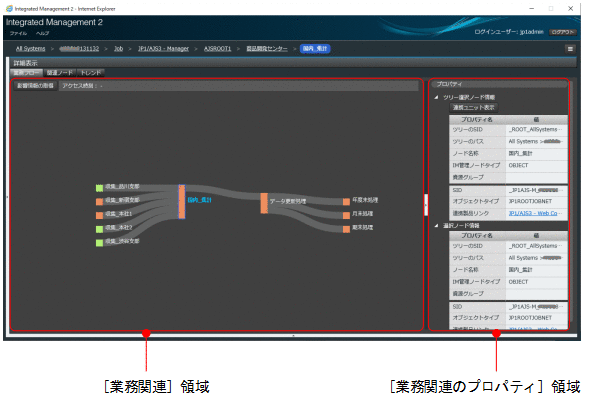Click the 収集_品川支部 label
Screen dimensions: 589x403
tap(122, 186)
